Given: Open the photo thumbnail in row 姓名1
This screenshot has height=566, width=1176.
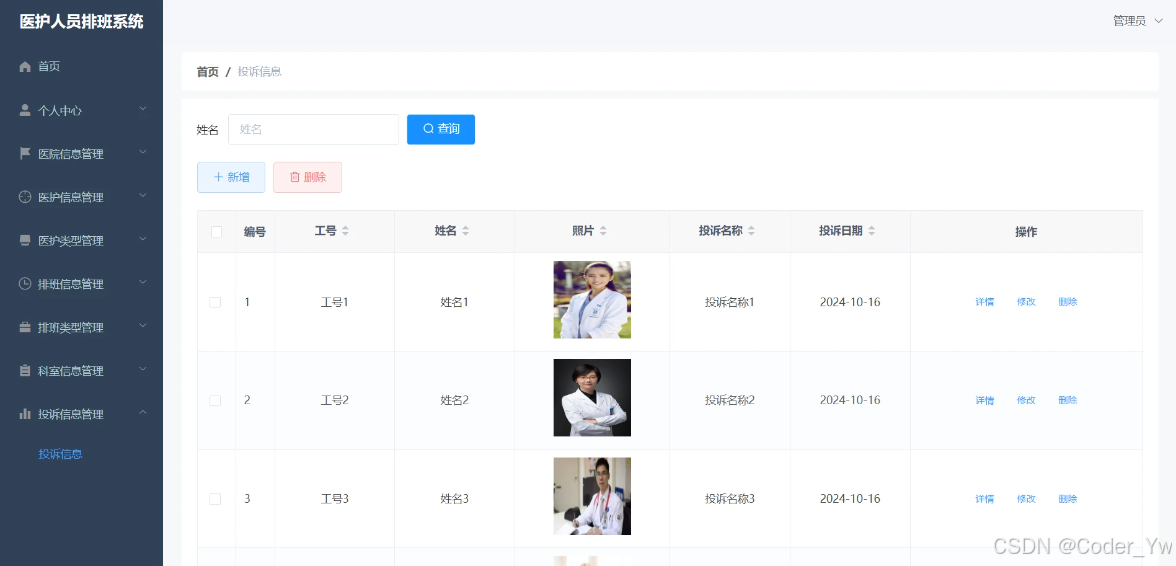Looking at the screenshot, I should tap(592, 300).
